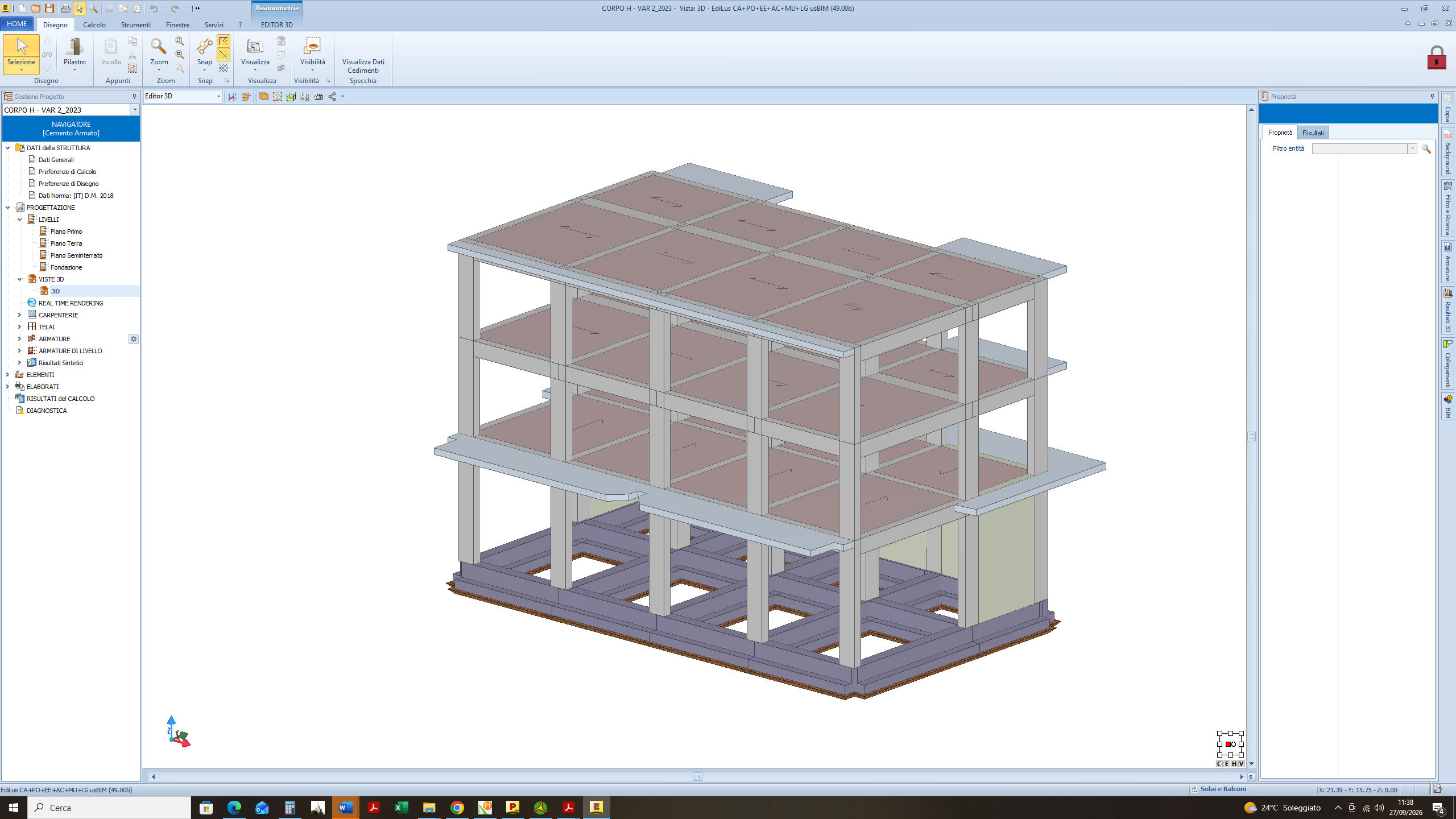Open the Filtro e Ricerca side panel
Screen dimensions: 1456x819
click(x=1448, y=208)
